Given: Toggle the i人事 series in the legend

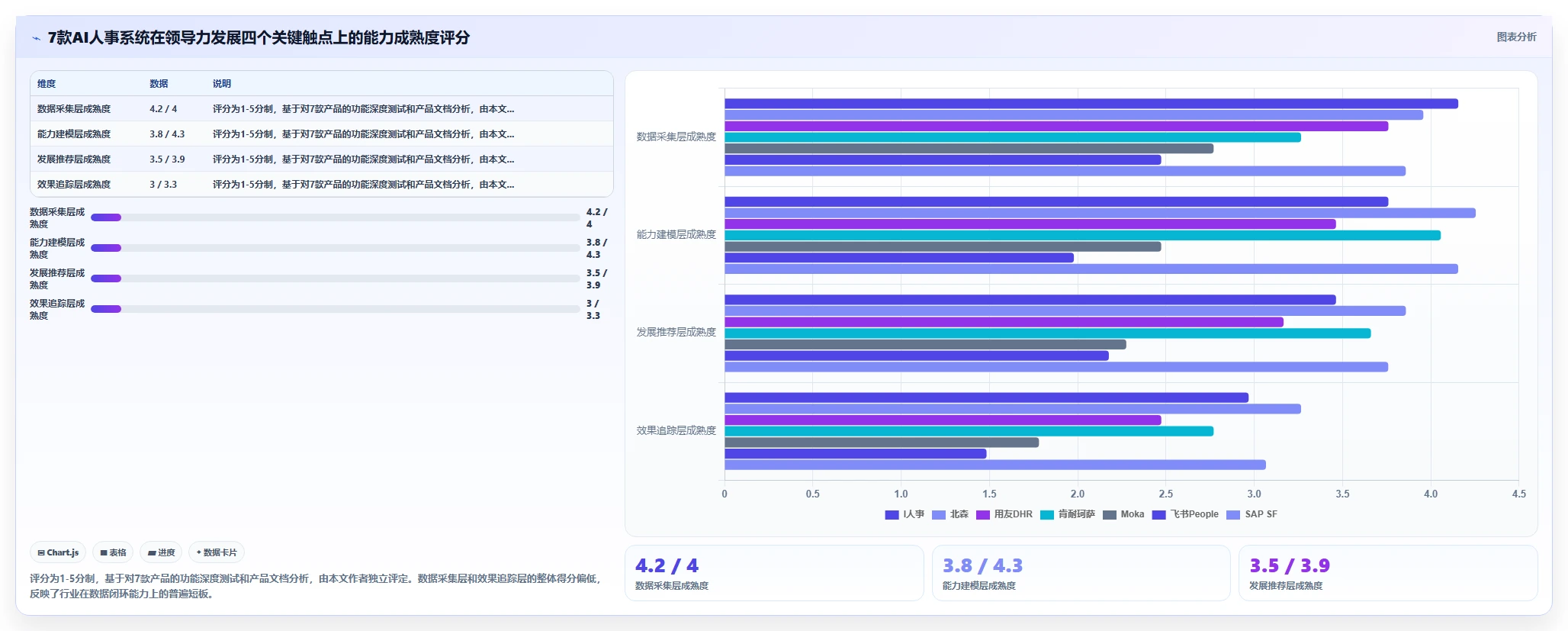Looking at the screenshot, I should [904, 514].
